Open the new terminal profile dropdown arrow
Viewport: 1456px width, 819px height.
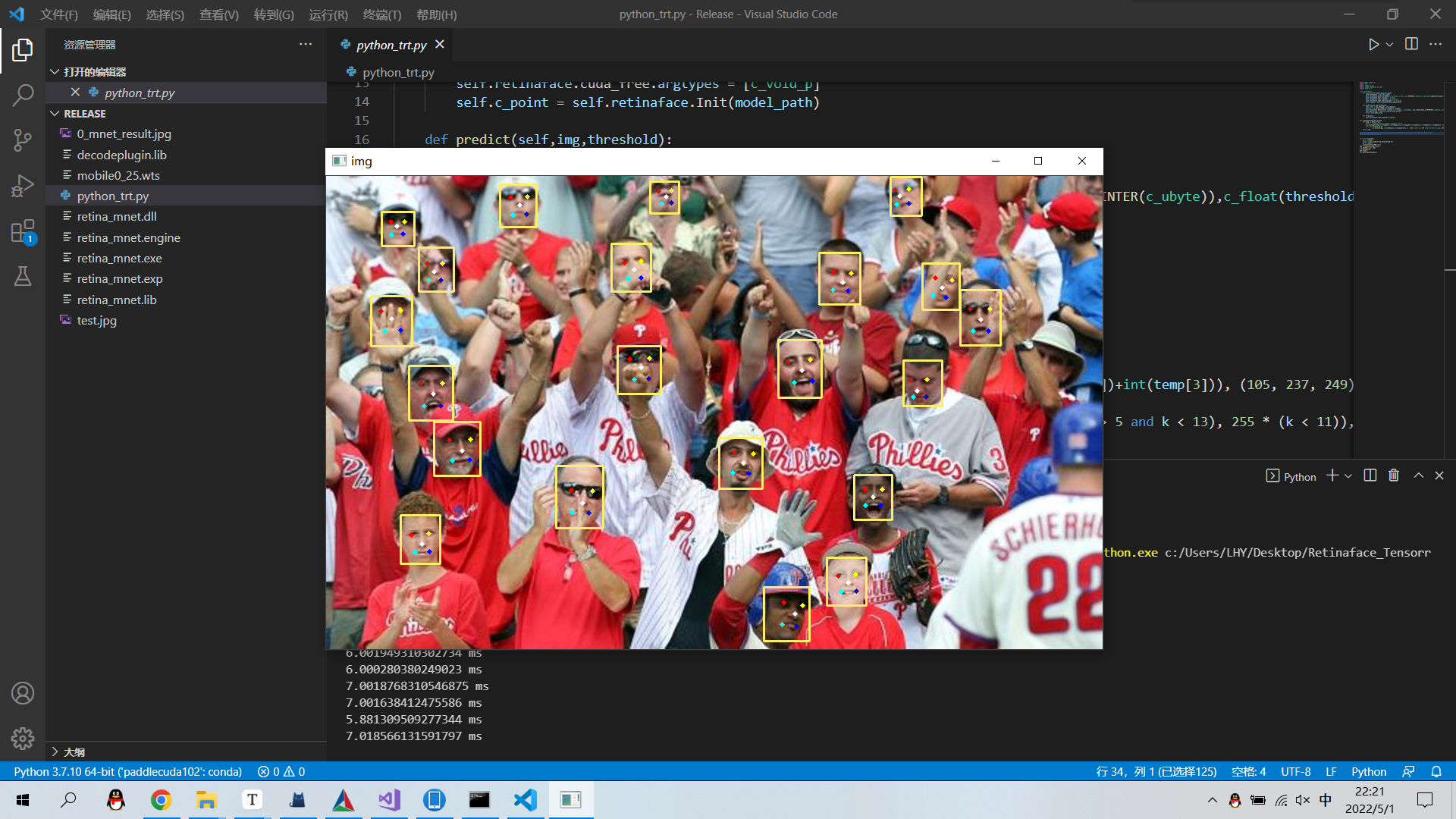pyautogui.click(x=1348, y=476)
